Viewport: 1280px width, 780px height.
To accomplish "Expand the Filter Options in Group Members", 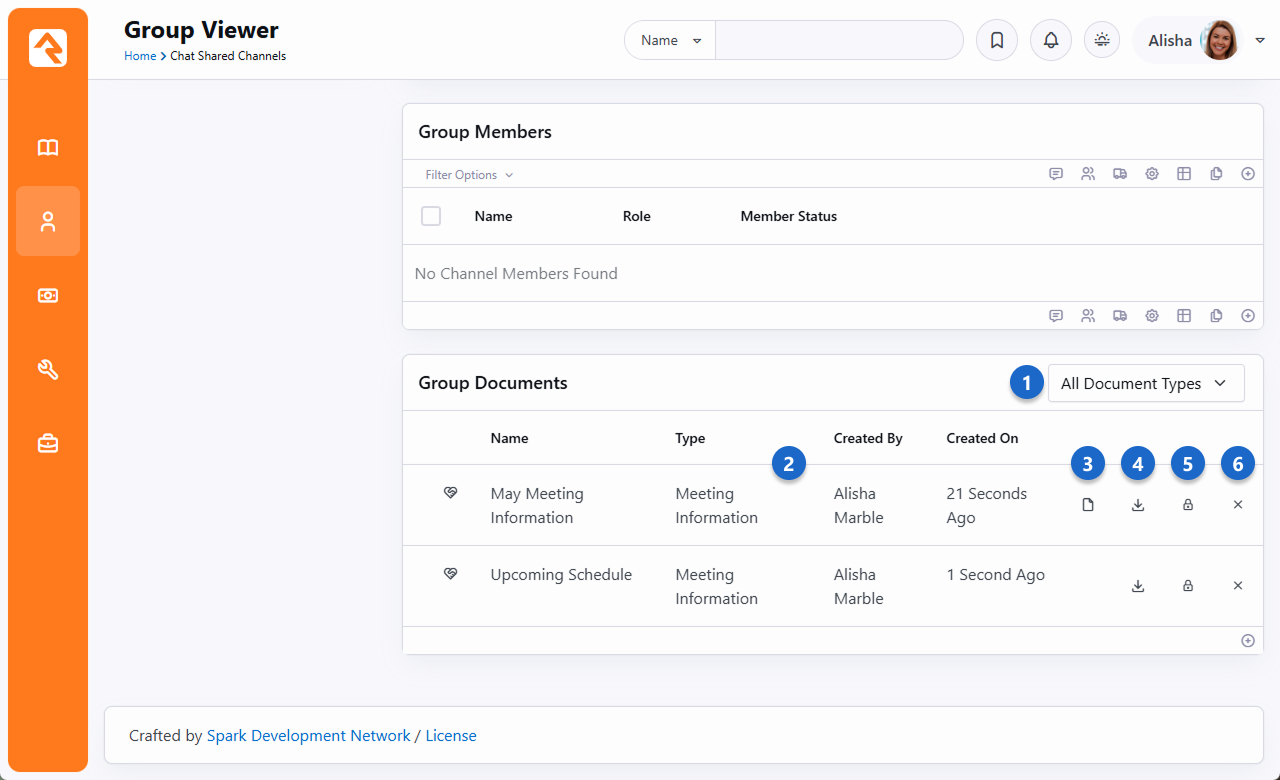I will pos(469,175).
